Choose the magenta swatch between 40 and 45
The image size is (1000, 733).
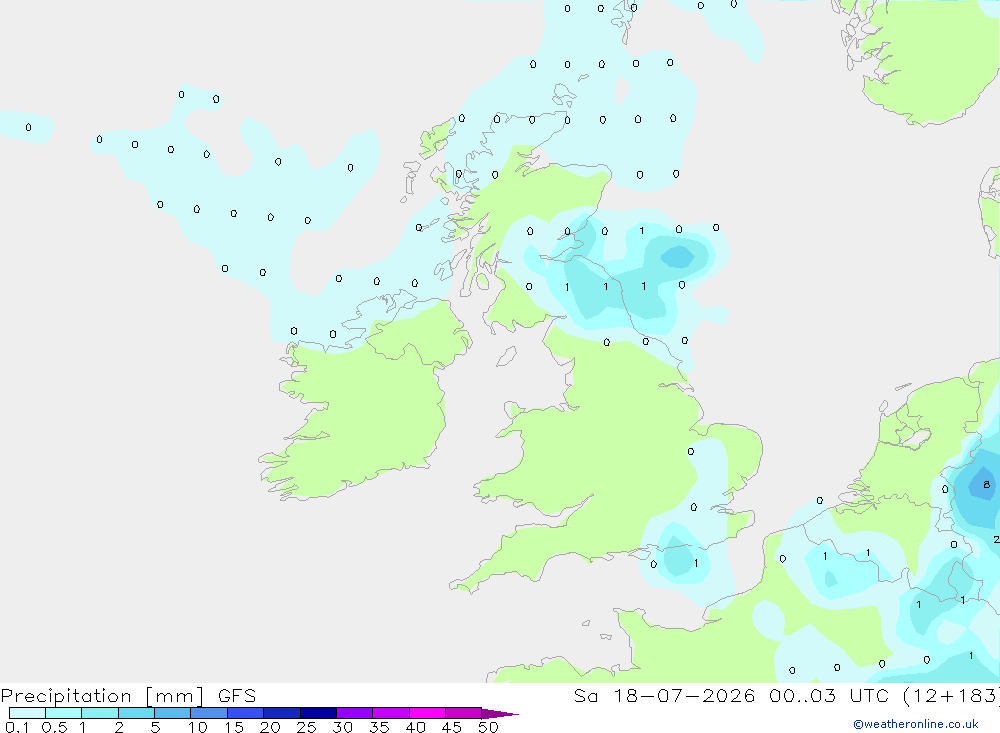(427, 713)
